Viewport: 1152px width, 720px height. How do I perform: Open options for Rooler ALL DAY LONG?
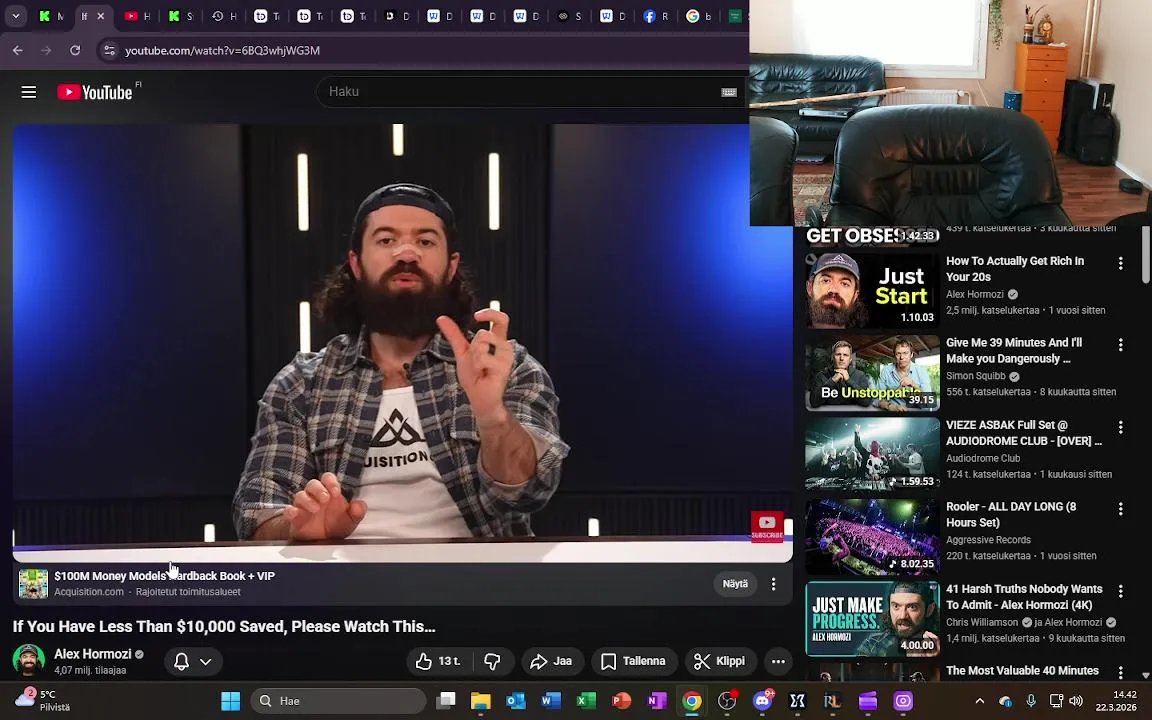tap(1120, 508)
